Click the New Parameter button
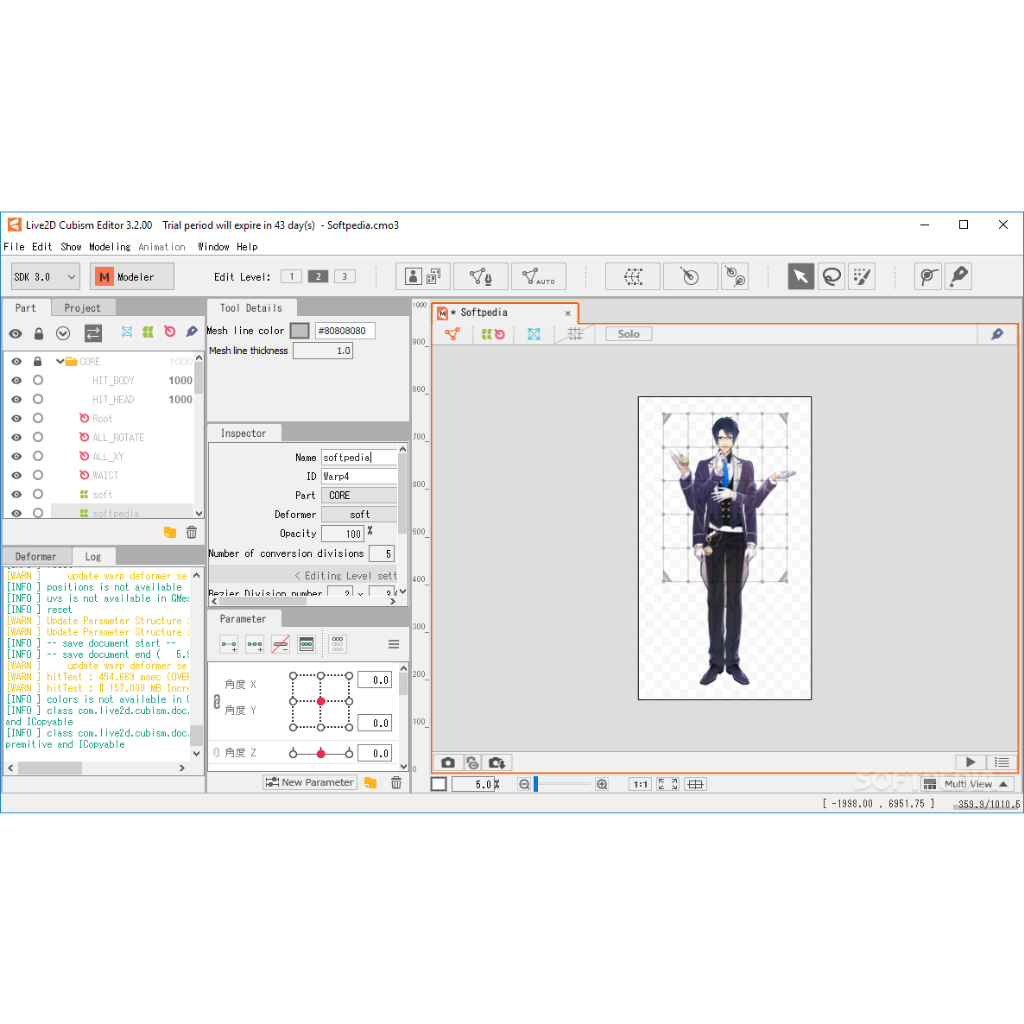 point(309,783)
